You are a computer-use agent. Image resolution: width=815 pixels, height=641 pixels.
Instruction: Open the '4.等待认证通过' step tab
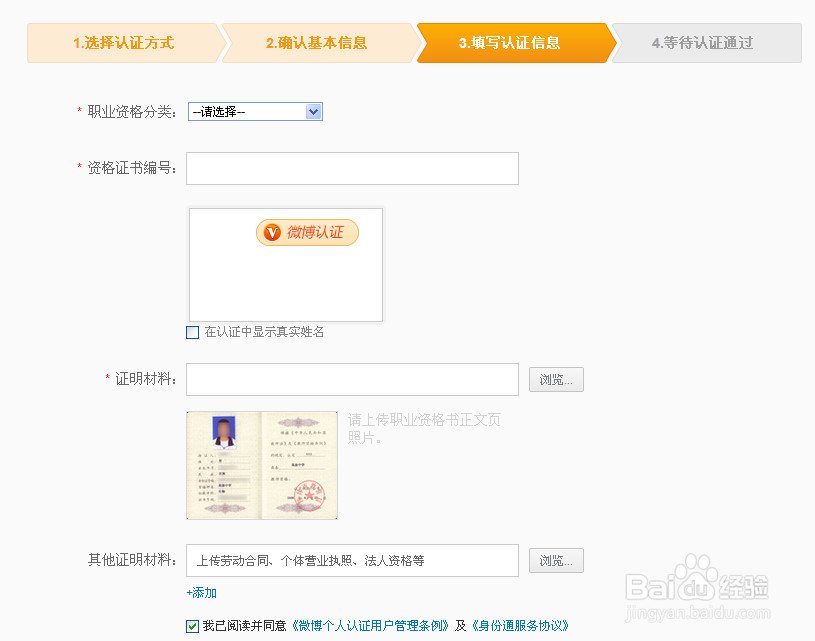pos(705,42)
